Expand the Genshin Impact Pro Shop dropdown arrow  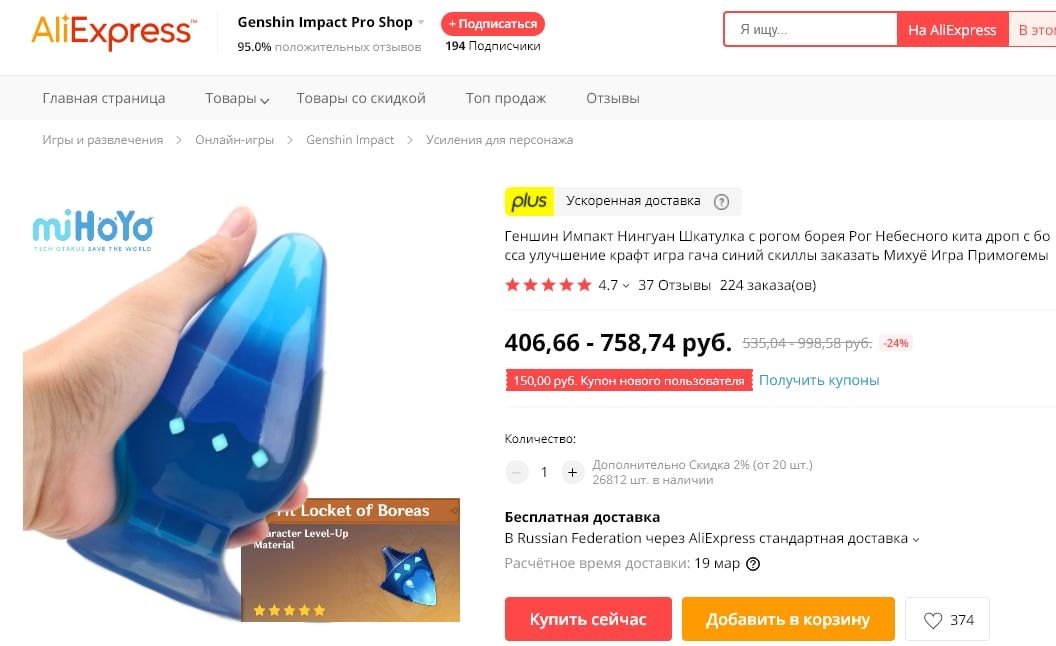pos(421,22)
